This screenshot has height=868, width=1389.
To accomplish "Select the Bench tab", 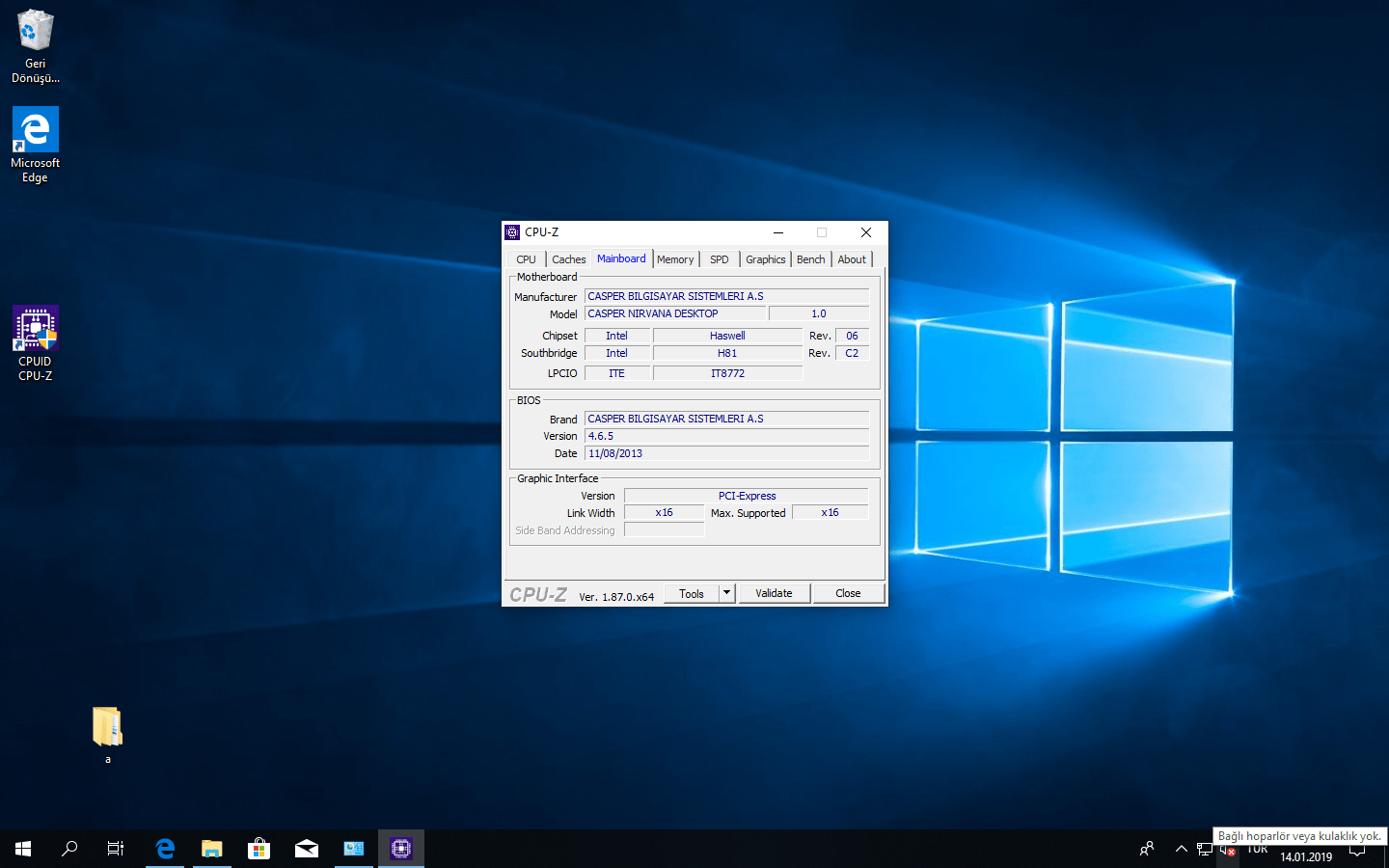I will (810, 259).
